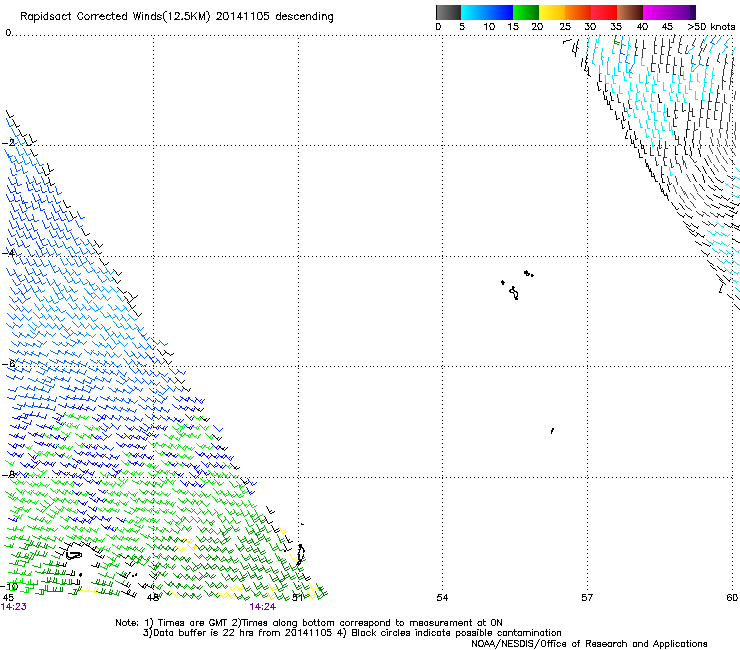Click the word 'descending' in the title

click(304, 17)
